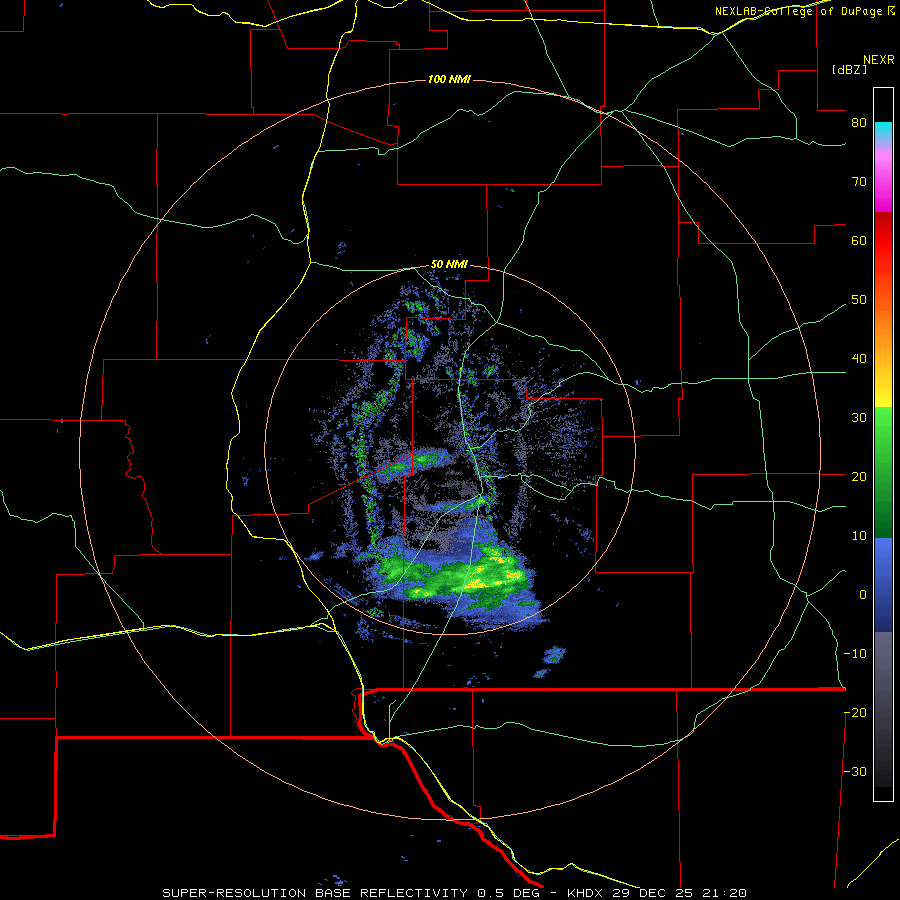Click the KHDX station identifier in the caption
This screenshot has width=900, height=900.
point(585,893)
